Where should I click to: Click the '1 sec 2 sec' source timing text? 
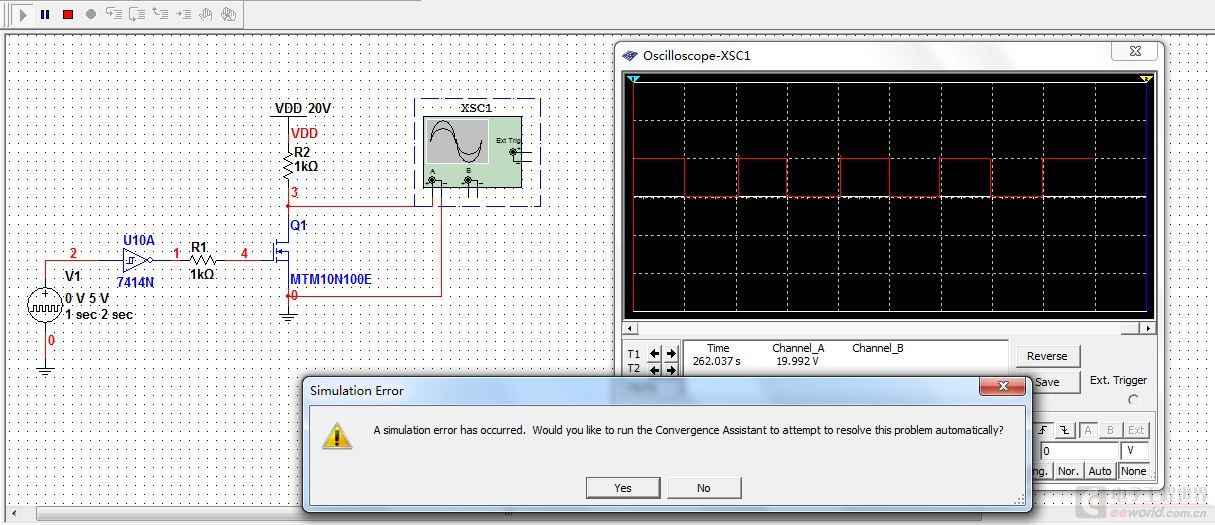[x=99, y=314]
